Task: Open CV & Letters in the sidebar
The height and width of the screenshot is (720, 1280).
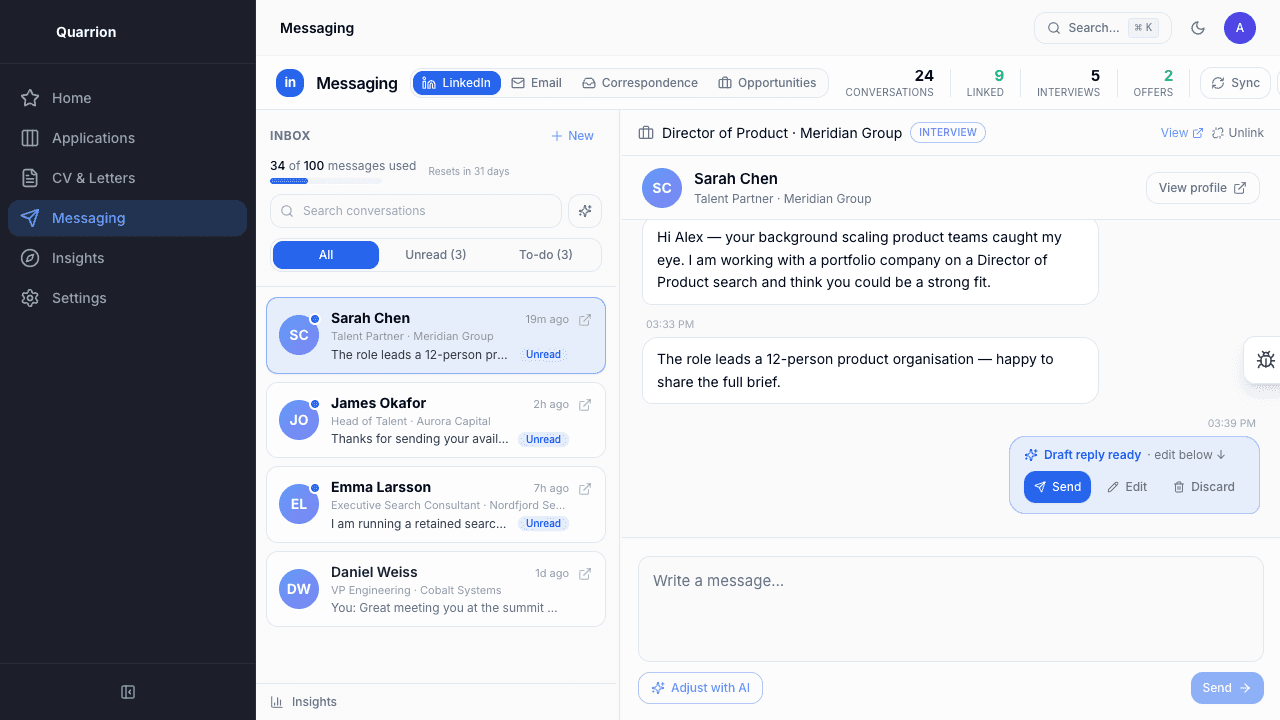Action: coord(127,178)
